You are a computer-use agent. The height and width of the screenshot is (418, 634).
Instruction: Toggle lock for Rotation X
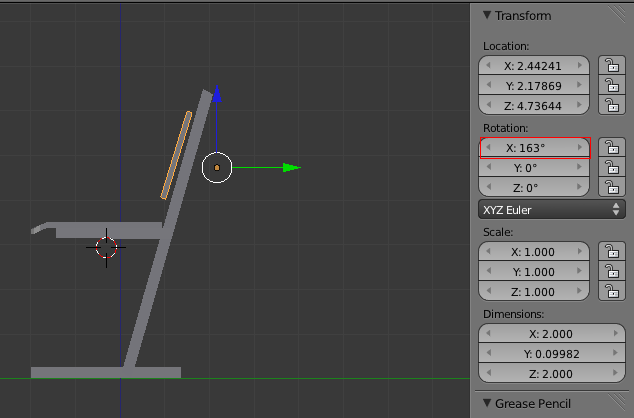(x=611, y=148)
